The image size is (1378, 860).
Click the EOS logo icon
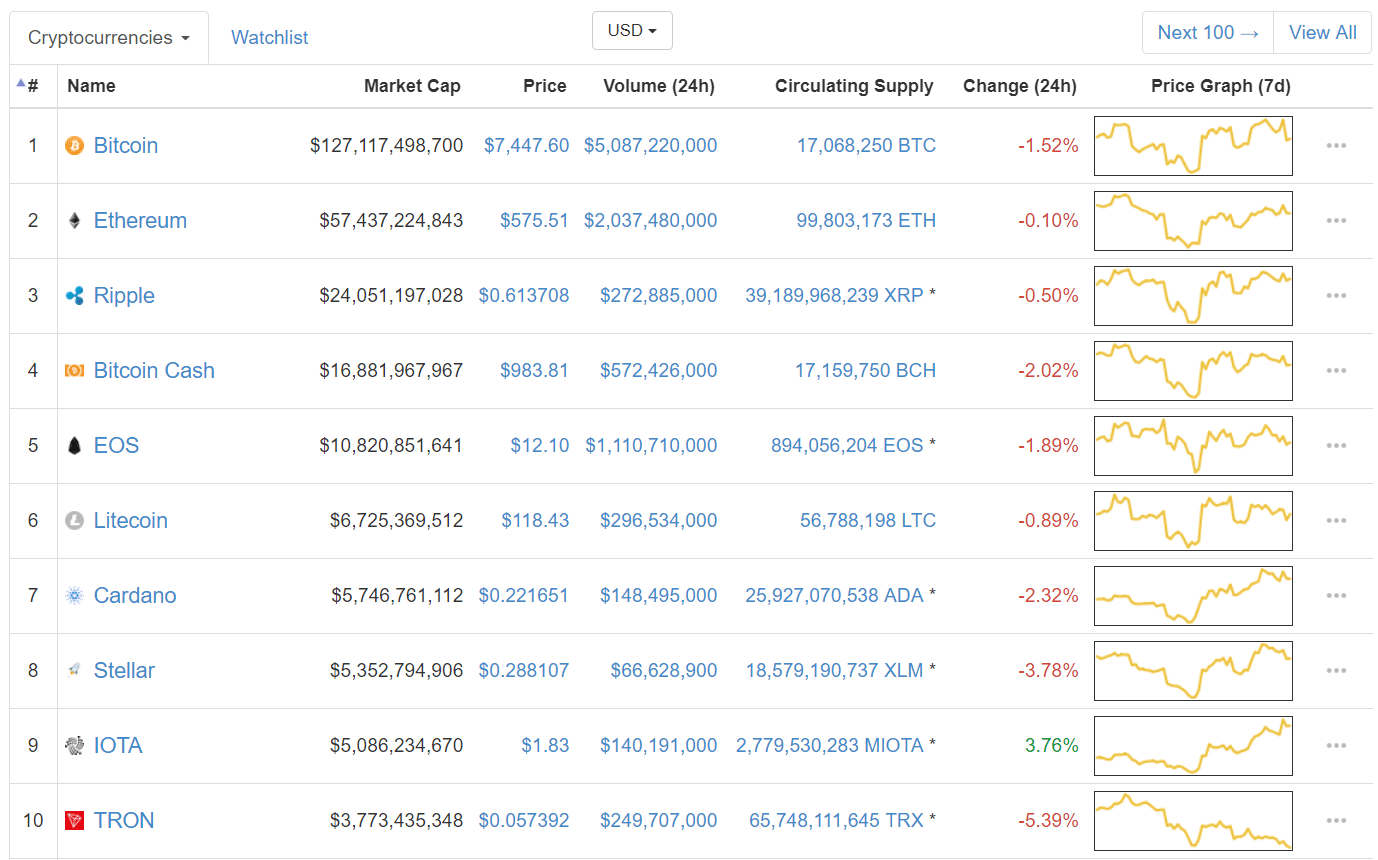(x=73, y=445)
